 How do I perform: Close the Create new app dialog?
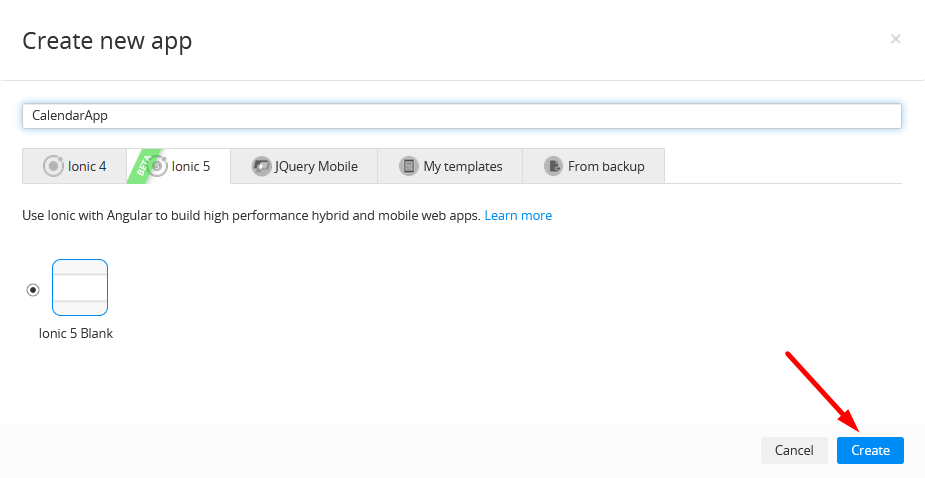[896, 39]
